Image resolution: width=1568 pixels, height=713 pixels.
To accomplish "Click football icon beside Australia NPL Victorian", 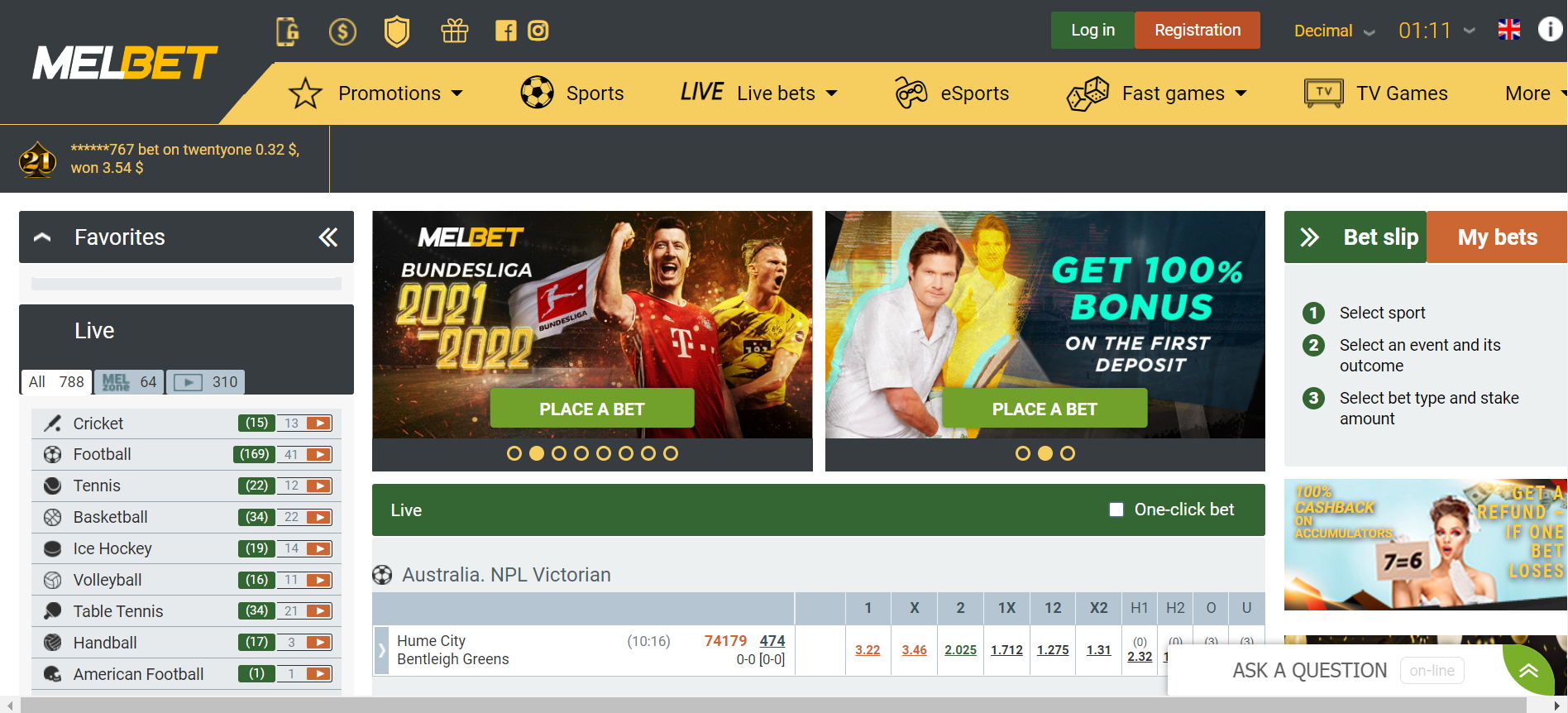I will tap(382, 575).
